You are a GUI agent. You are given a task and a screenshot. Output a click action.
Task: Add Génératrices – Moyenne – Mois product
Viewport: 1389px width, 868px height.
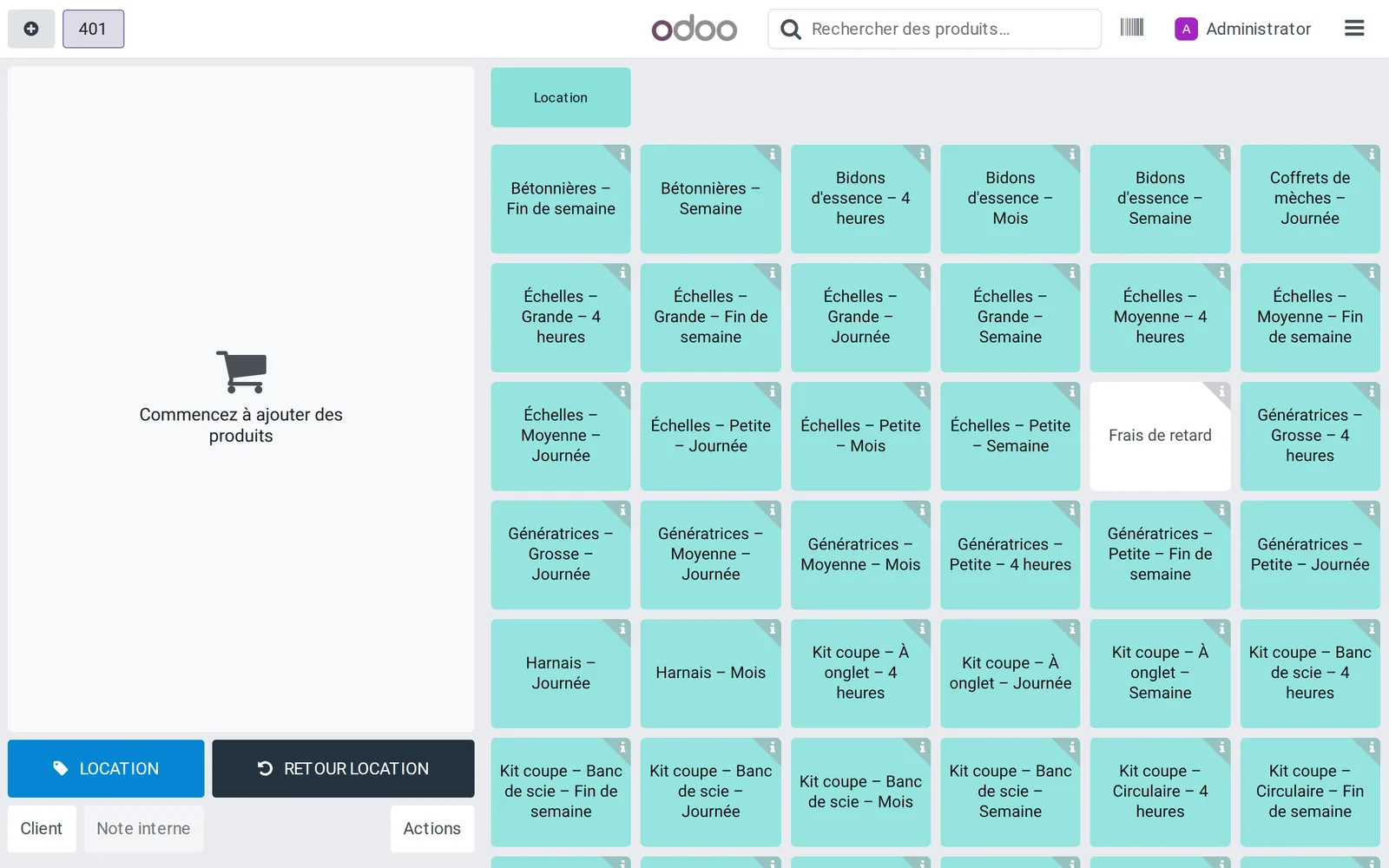click(860, 555)
